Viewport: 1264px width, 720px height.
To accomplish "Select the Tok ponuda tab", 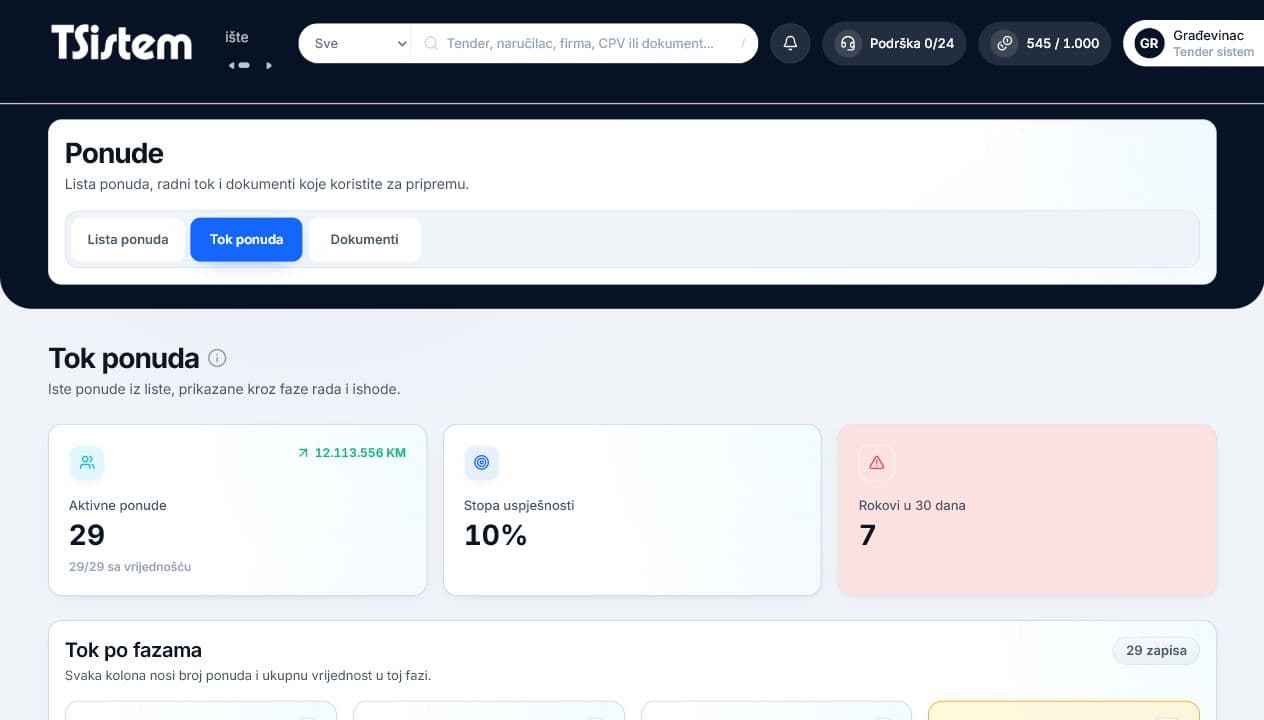I will click(x=246, y=240).
